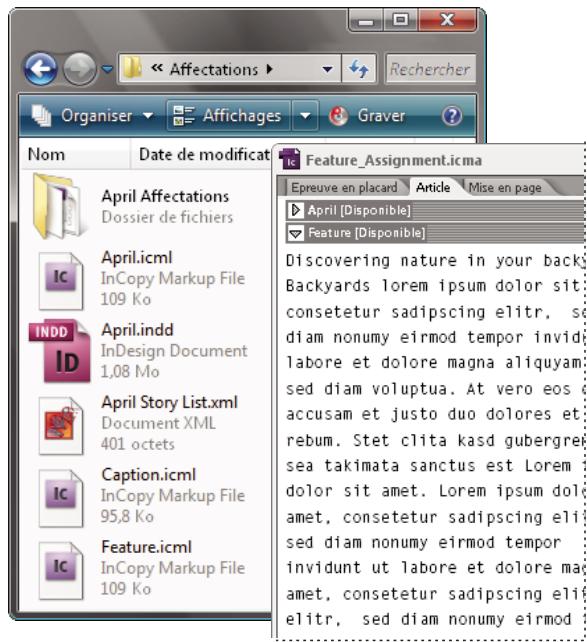Expand the April [Disponible] story triangle

click(x=295, y=210)
